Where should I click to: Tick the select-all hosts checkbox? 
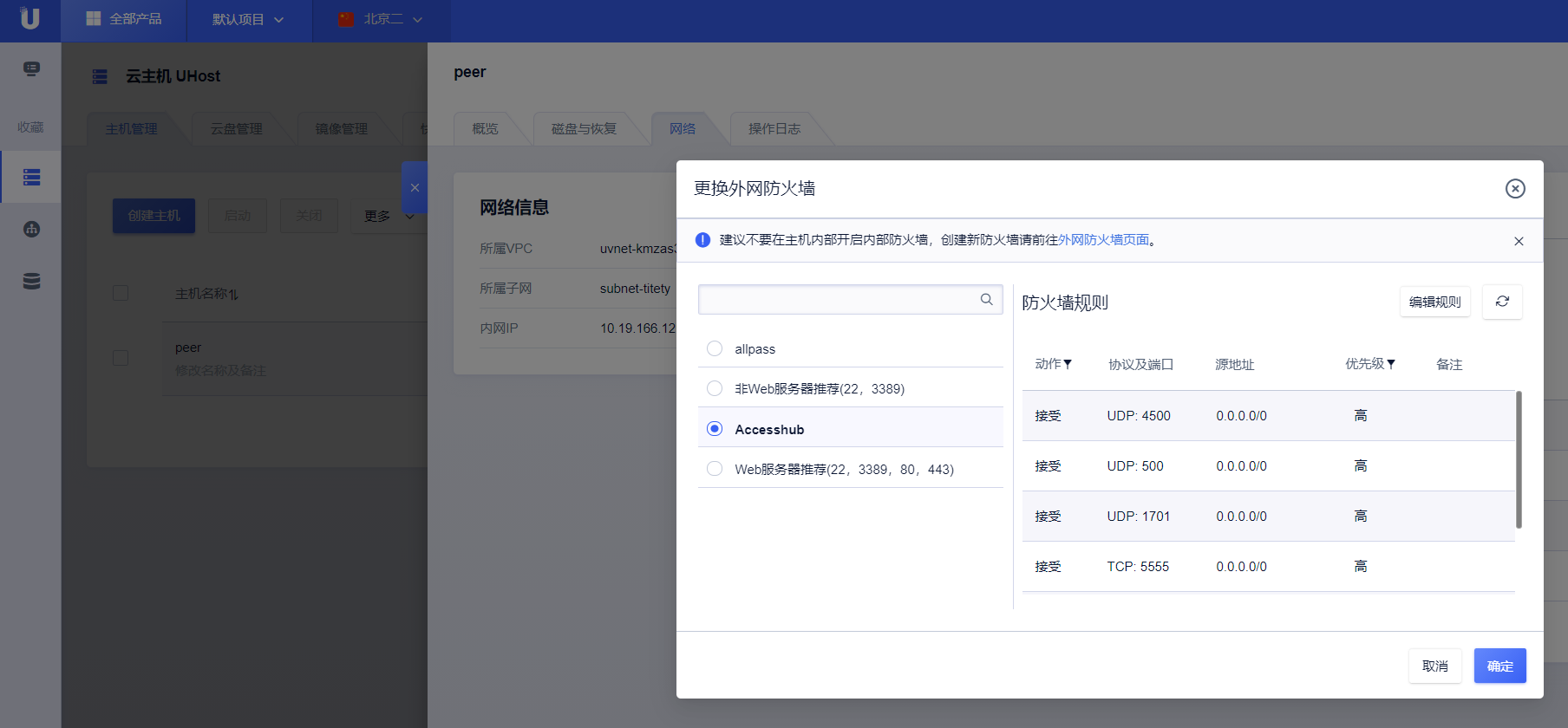pyautogui.click(x=121, y=293)
